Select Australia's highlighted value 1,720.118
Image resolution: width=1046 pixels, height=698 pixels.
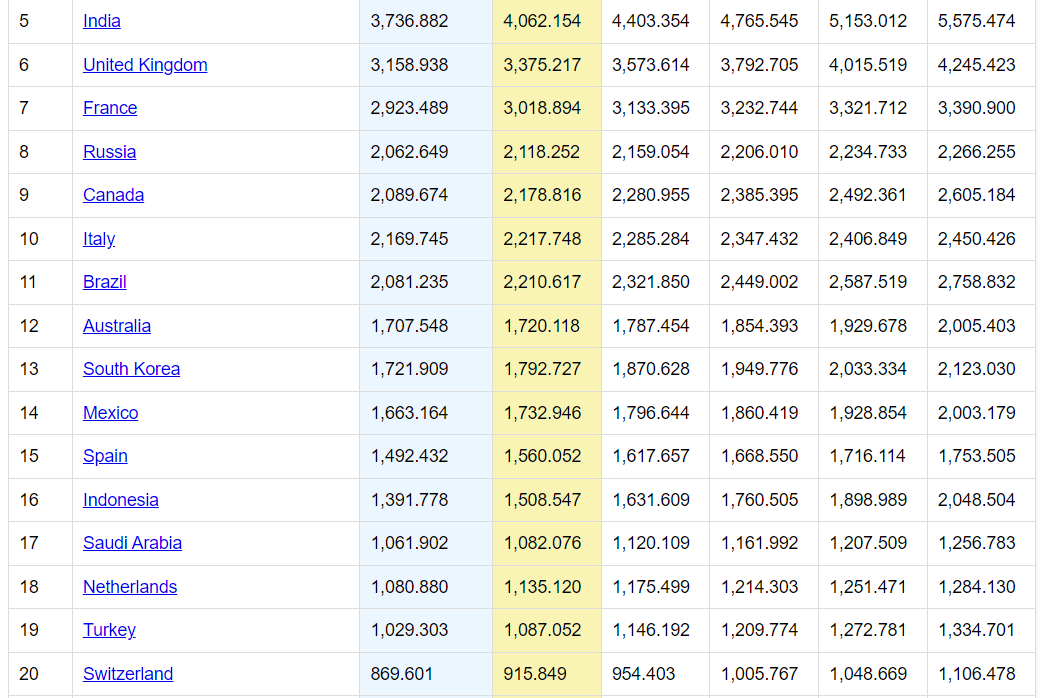(542, 326)
